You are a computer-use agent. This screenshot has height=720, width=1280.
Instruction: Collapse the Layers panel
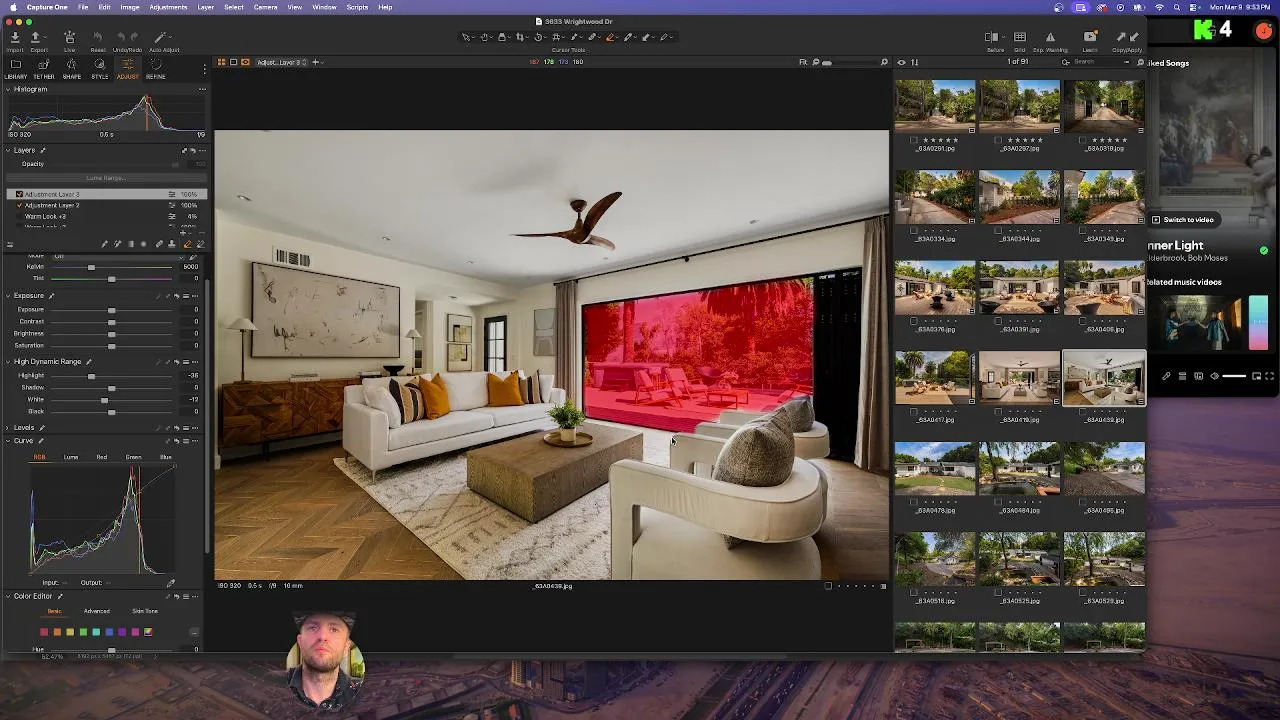9,150
